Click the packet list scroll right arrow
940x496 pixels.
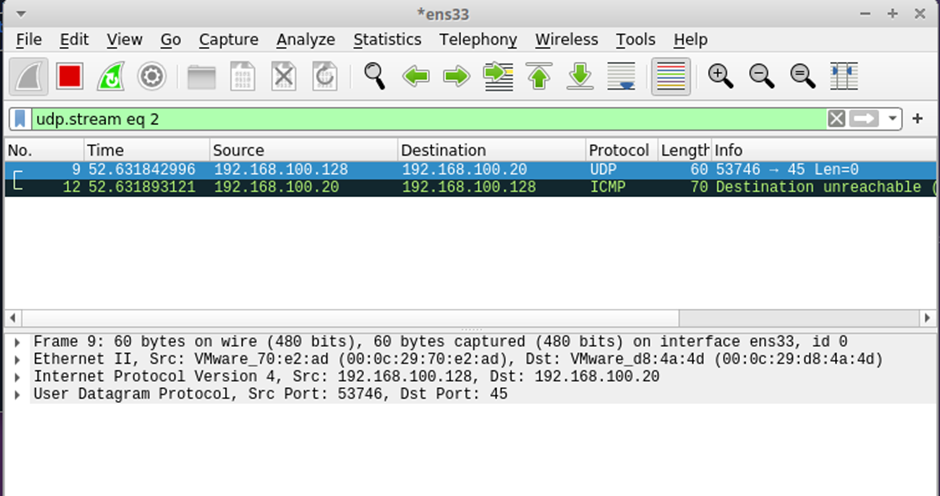pyautogui.click(x=927, y=317)
